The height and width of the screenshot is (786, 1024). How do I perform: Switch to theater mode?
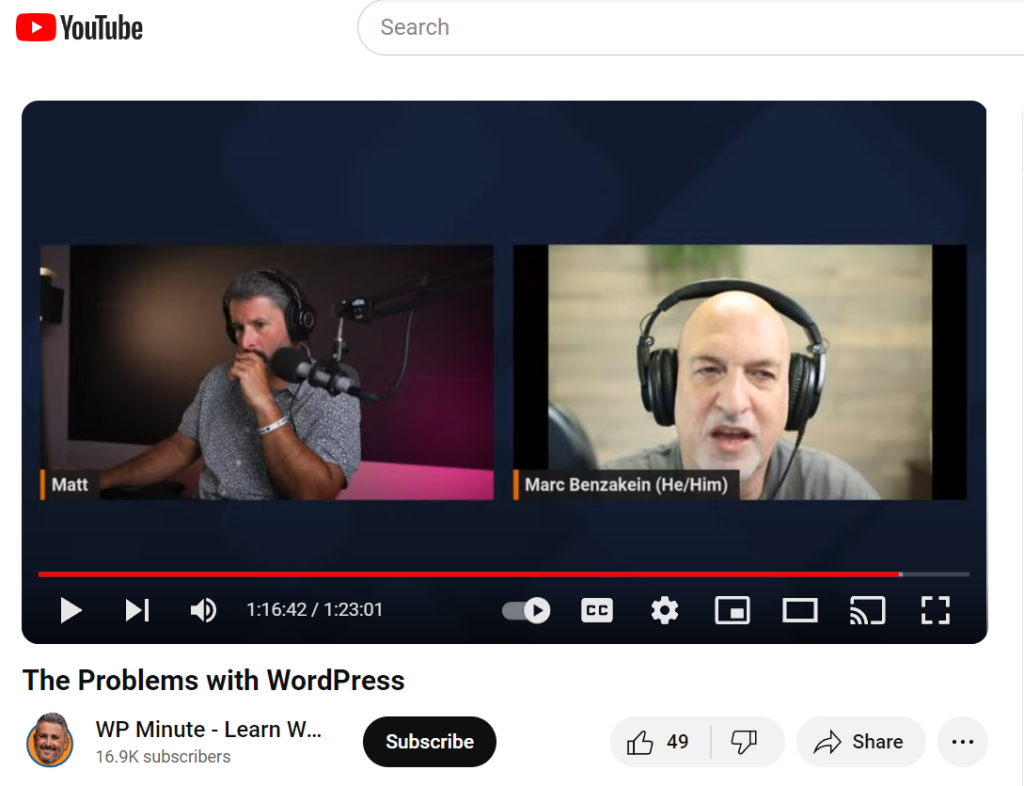(x=800, y=610)
